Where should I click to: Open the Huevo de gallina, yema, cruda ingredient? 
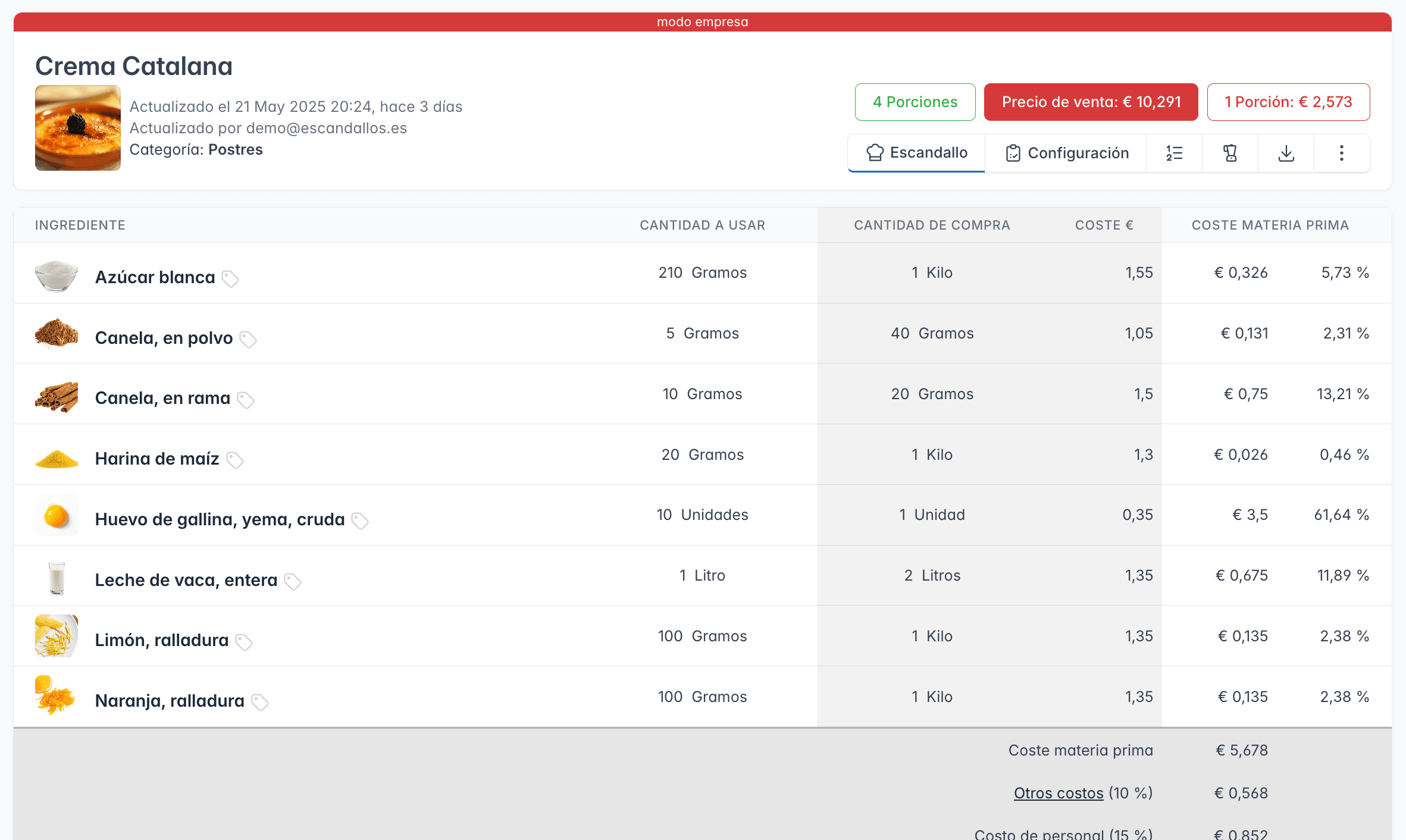(220, 519)
